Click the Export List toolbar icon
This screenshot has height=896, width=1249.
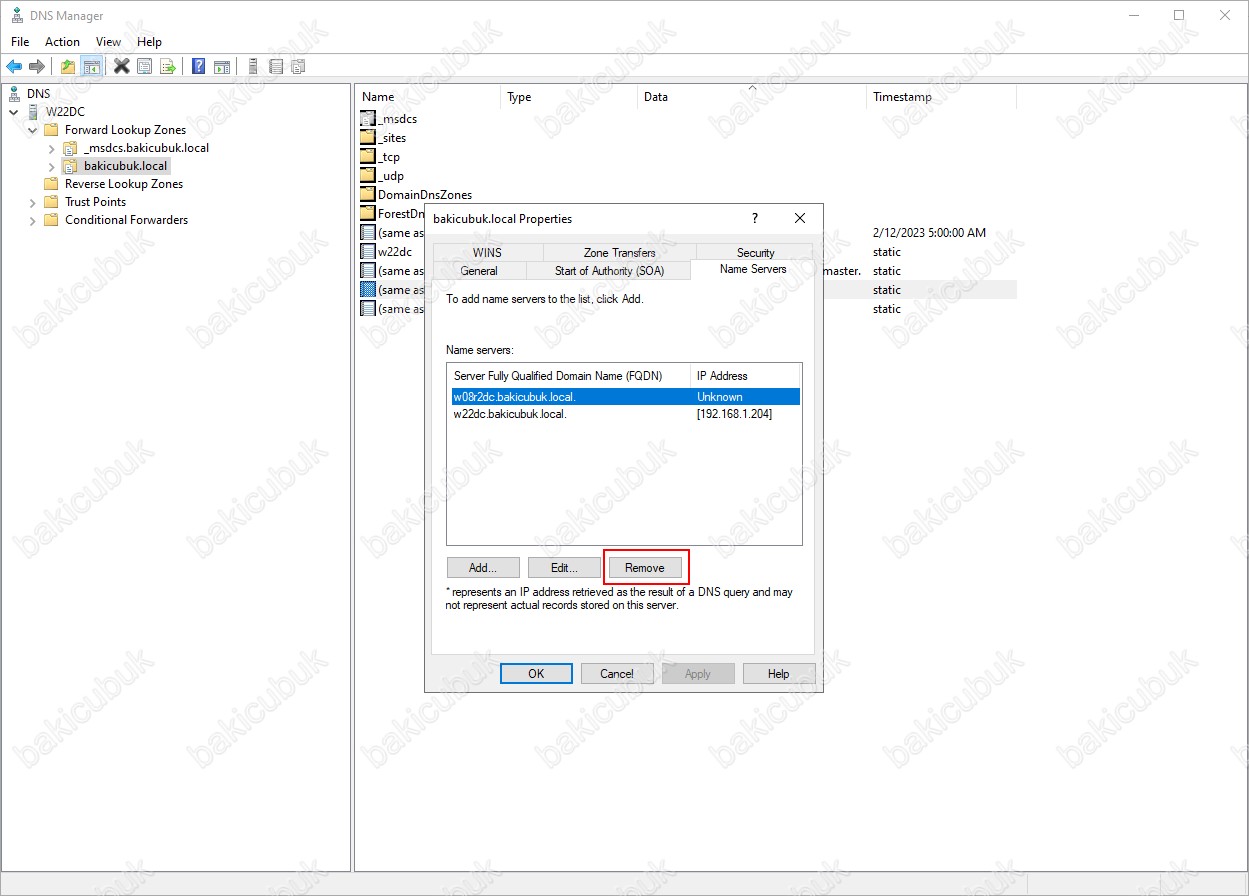(x=168, y=67)
